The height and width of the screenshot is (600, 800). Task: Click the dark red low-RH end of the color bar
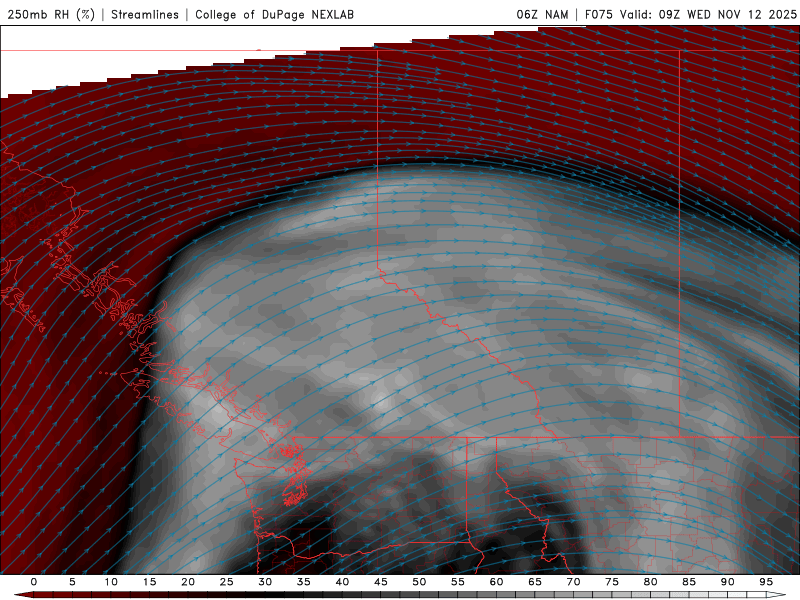(23, 595)
